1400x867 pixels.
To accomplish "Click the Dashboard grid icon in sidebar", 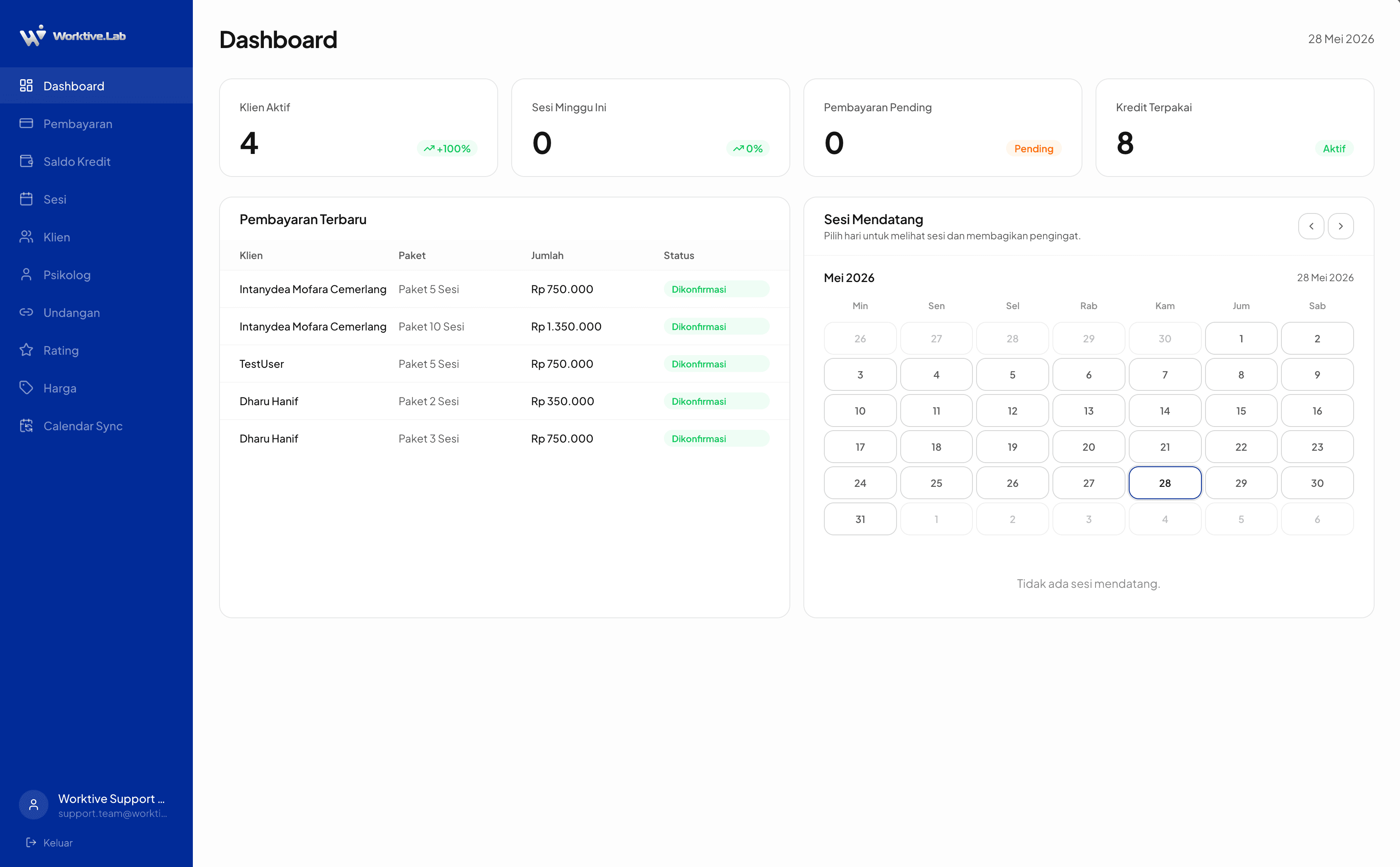I will click(26, 85).
